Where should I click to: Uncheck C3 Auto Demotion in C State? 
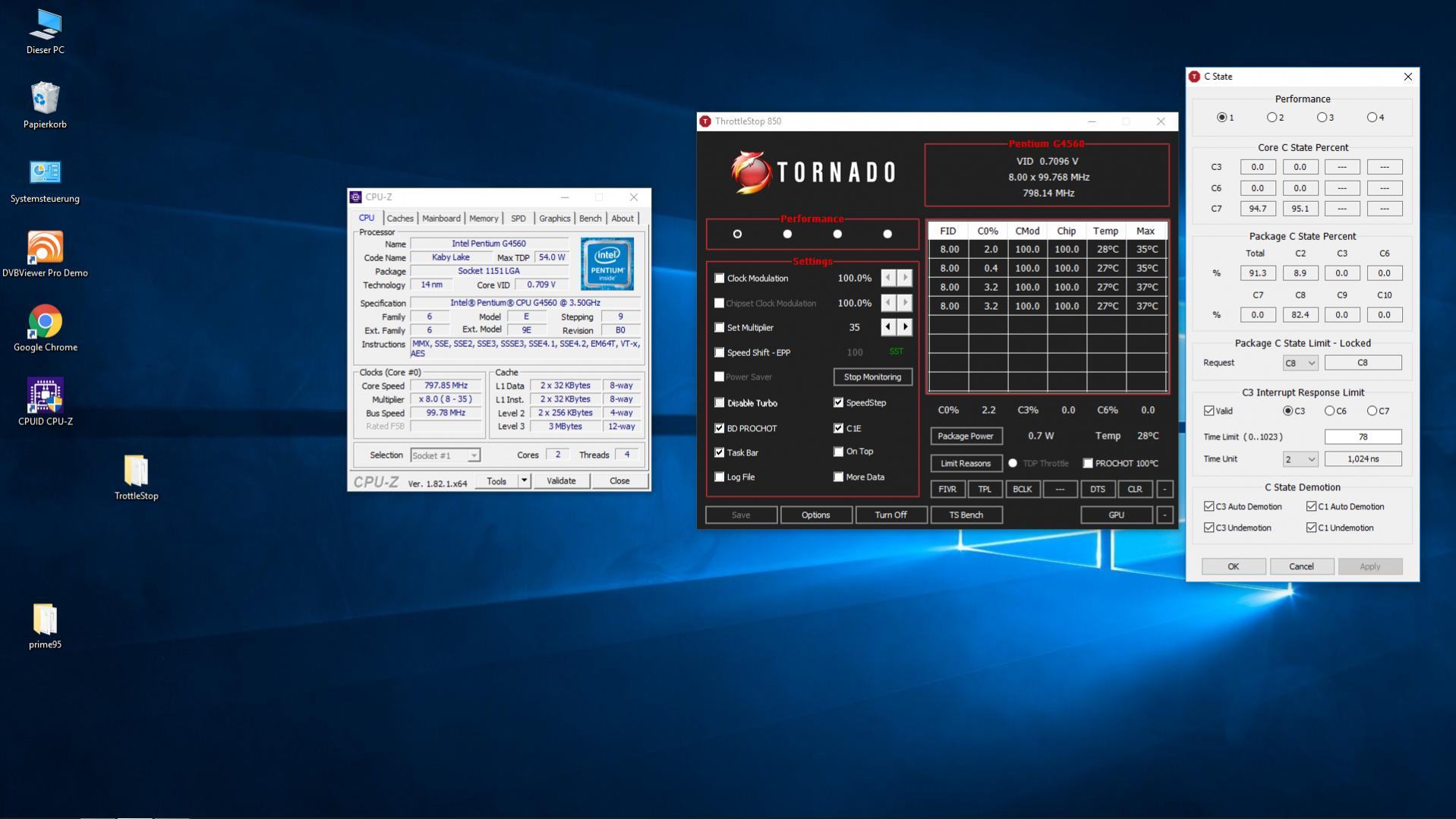click(1209, 507)
